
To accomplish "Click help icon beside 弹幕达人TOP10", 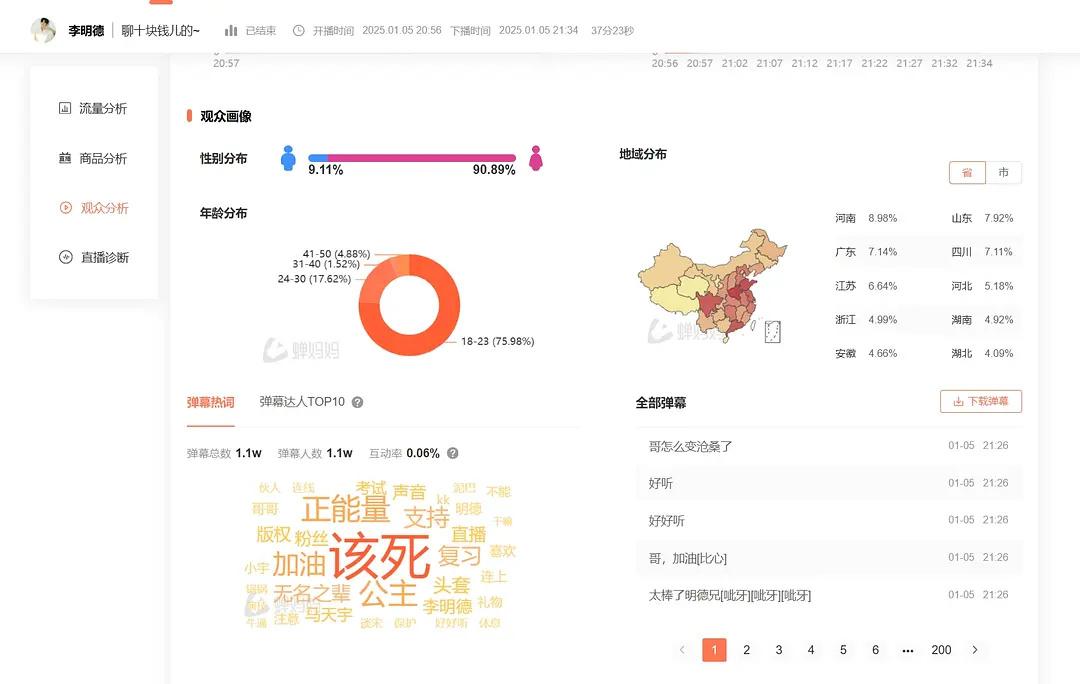I will 357,402.
